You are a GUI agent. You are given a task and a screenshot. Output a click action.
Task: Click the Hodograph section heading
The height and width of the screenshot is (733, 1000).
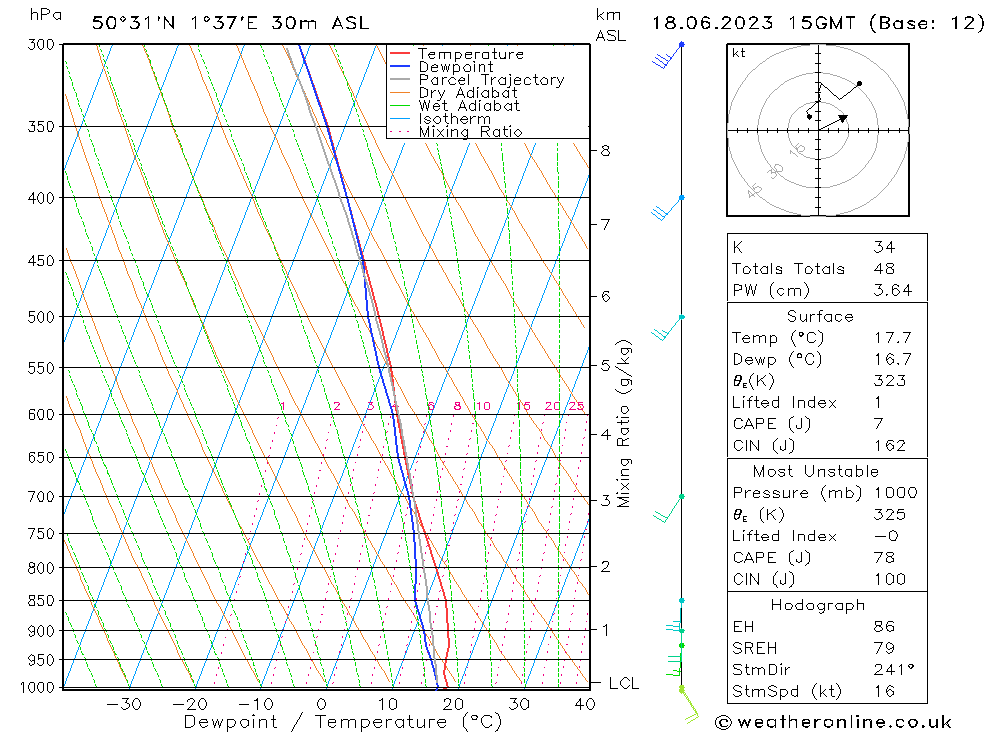818,605
